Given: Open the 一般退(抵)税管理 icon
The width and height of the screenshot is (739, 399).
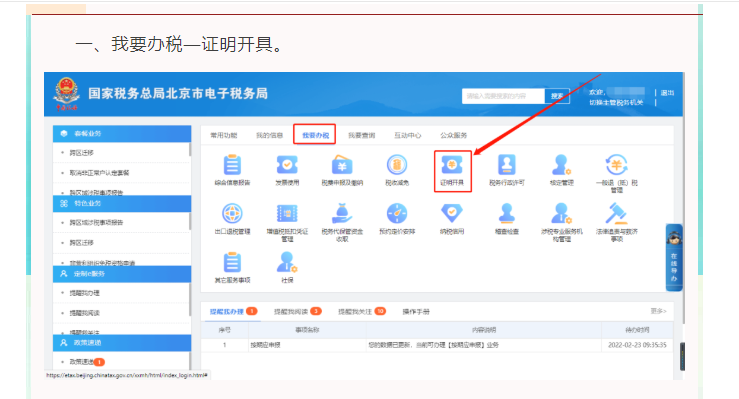Looking at the screenshot, I should click(616, 165).
